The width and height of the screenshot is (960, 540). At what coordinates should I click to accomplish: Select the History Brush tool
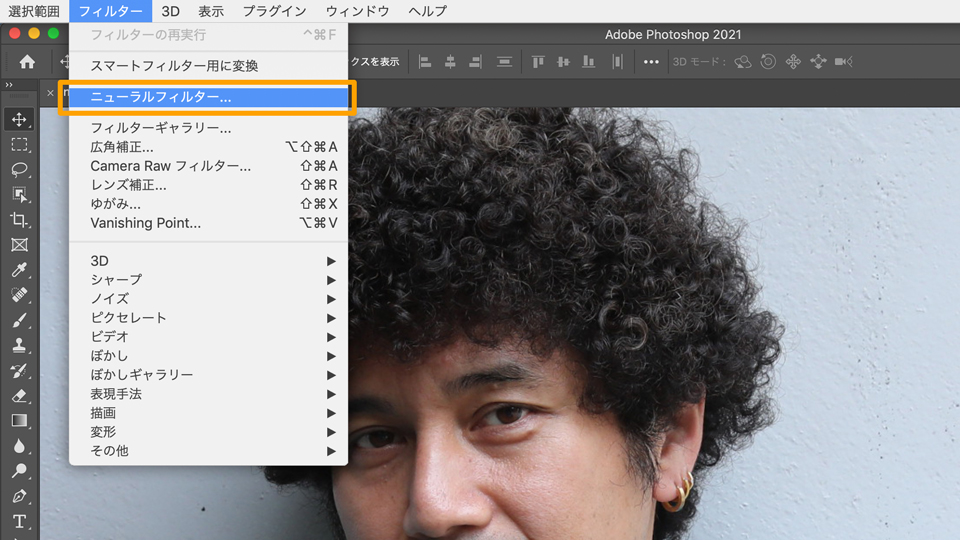(19, 370)
